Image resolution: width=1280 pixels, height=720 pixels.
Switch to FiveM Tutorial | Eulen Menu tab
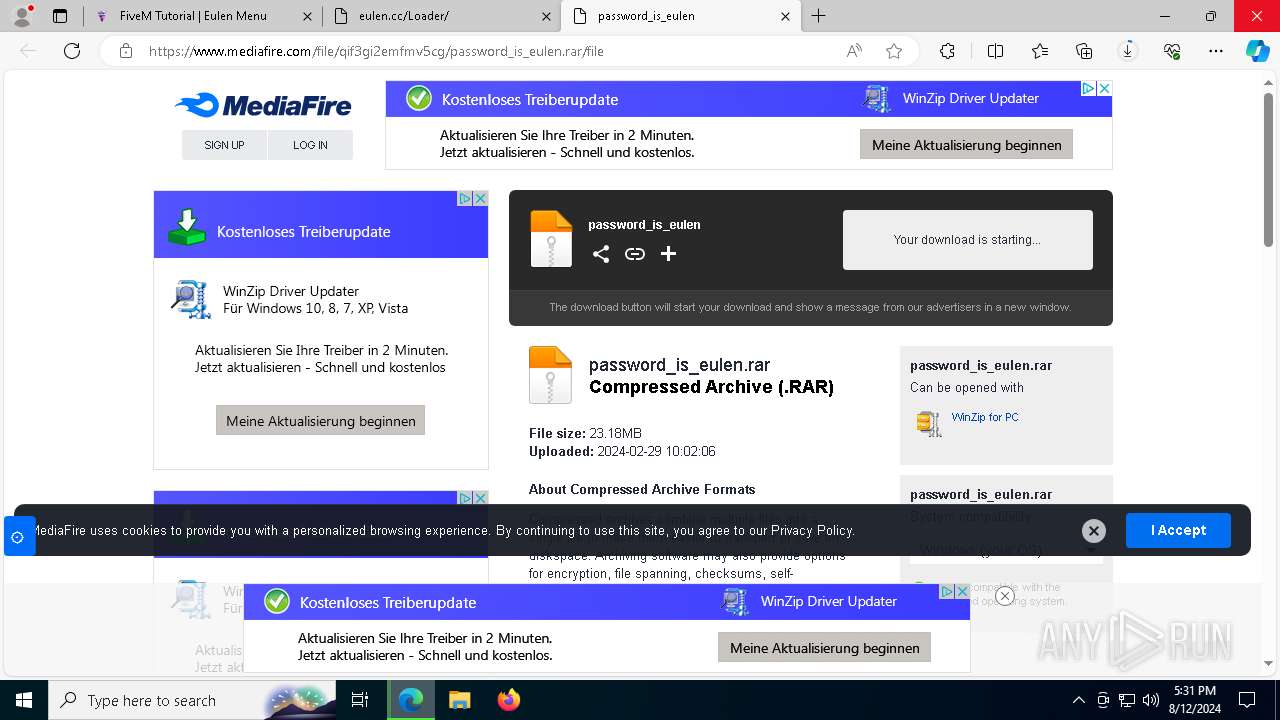(193, 16)
